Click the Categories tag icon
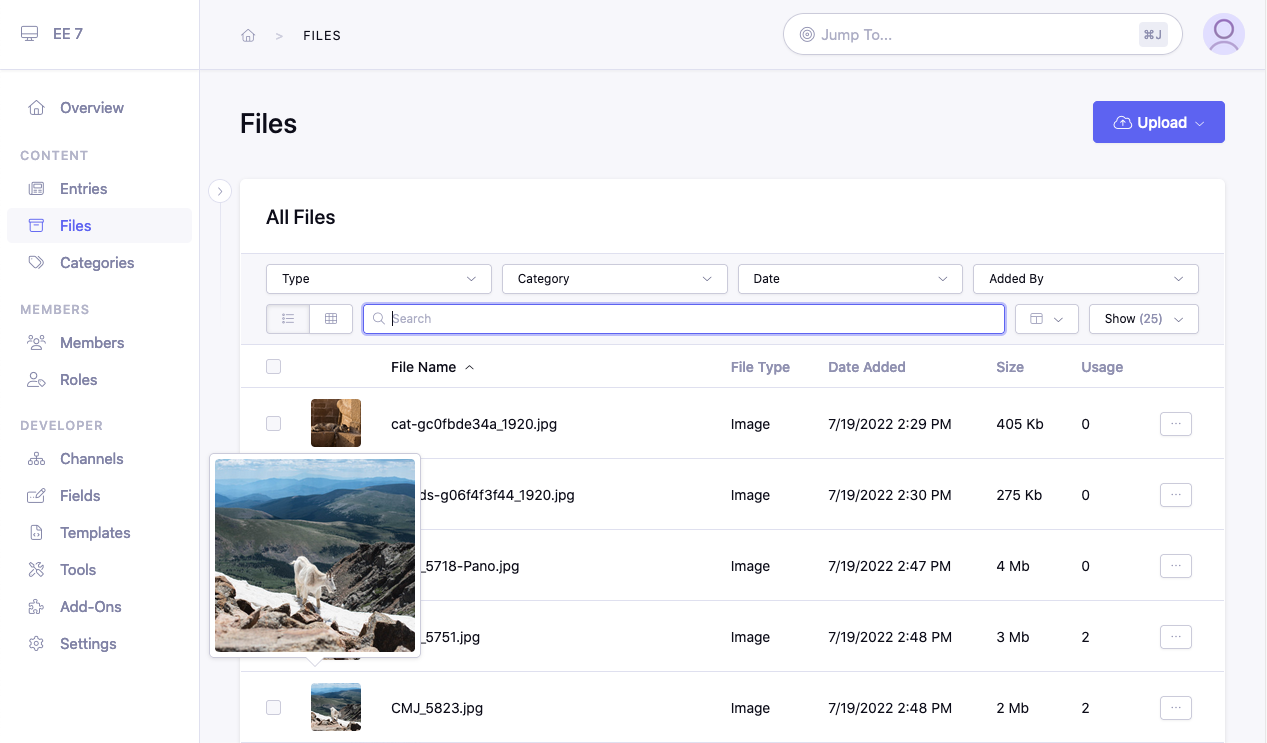This screenshot has width=1267, height=743. click(x=36, y=263)
